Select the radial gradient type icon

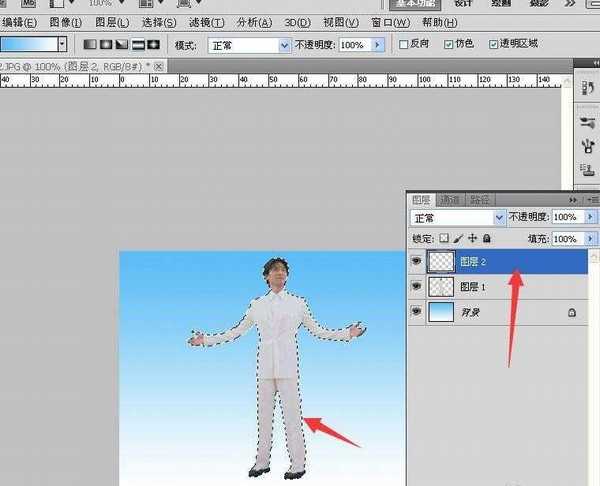[105, 45]
